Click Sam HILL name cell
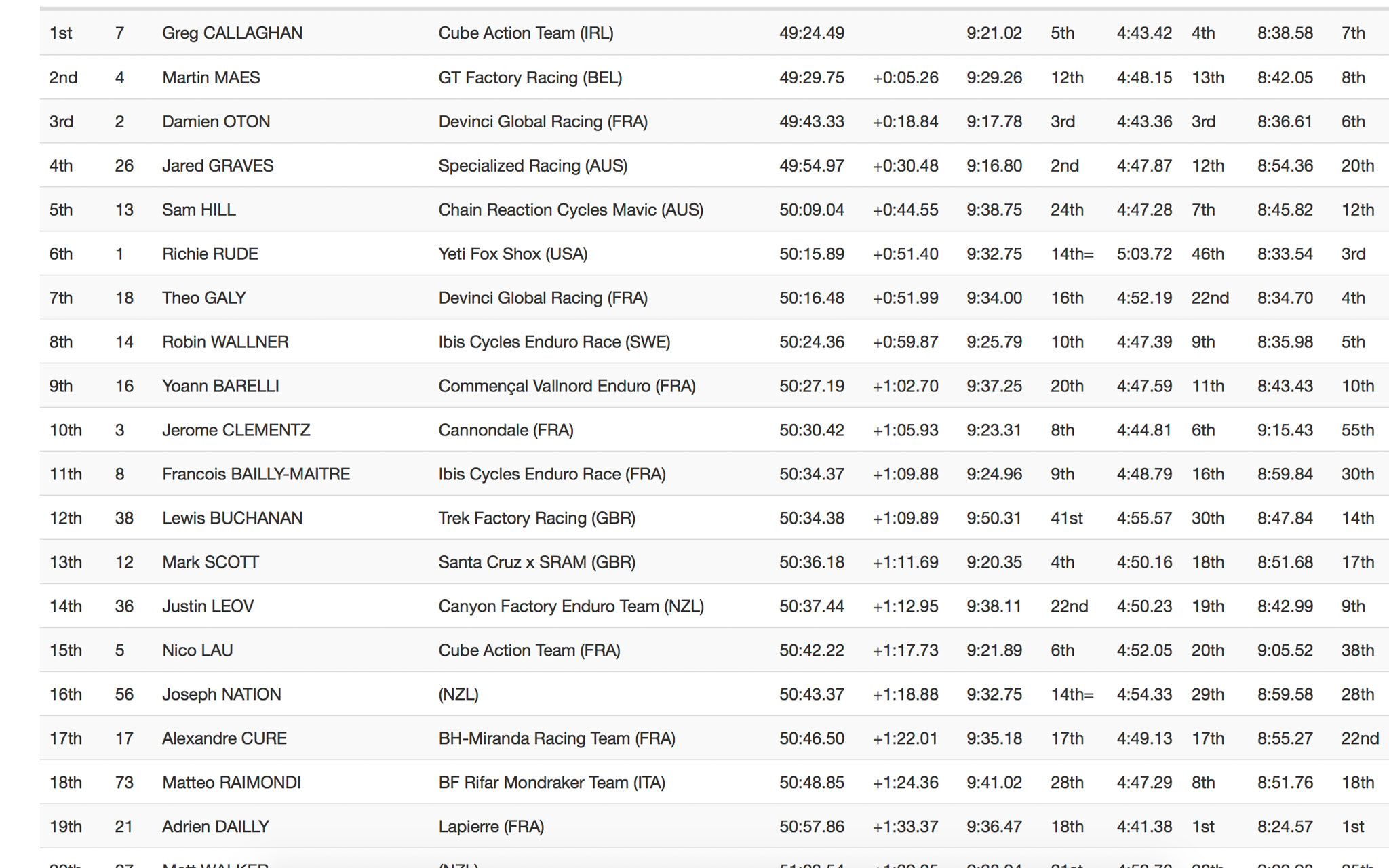Image resolution: width=1389 pixels, height=868 pixels. 199,210
